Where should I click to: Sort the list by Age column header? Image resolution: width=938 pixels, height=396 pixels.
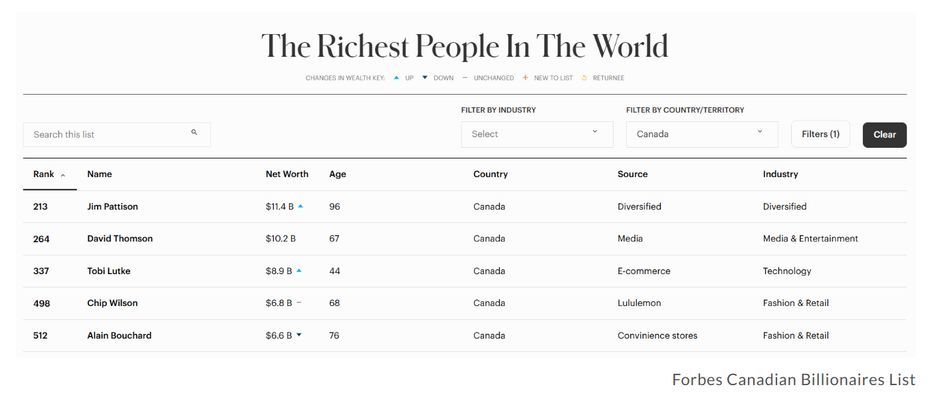(x=337, y=175)
